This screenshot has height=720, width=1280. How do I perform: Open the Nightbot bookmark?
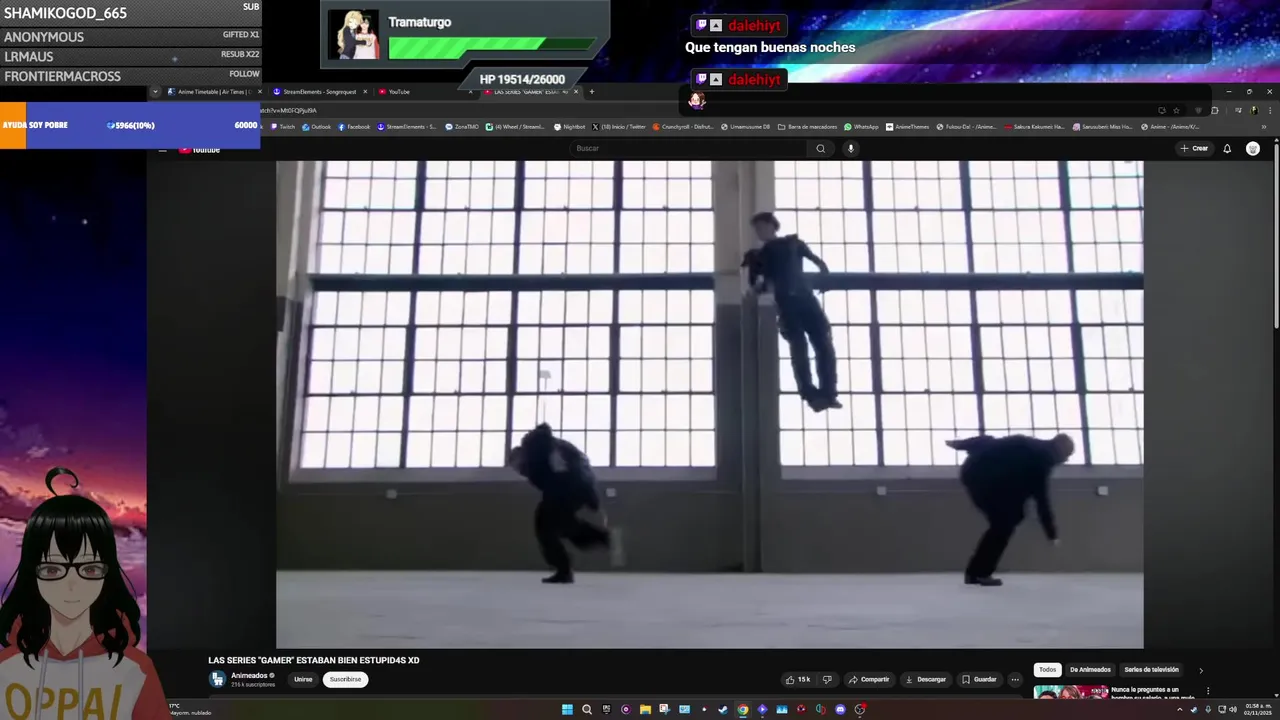570,127
